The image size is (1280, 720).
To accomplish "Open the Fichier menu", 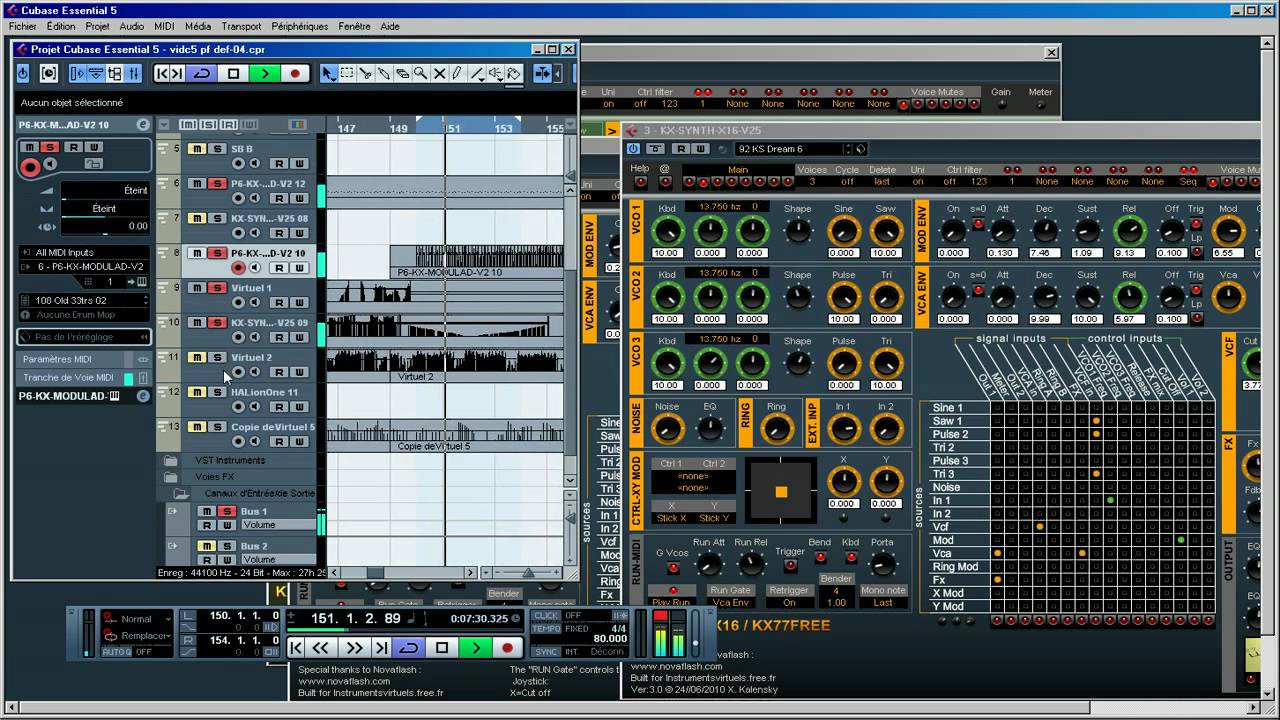I will (x=23, y=27).
